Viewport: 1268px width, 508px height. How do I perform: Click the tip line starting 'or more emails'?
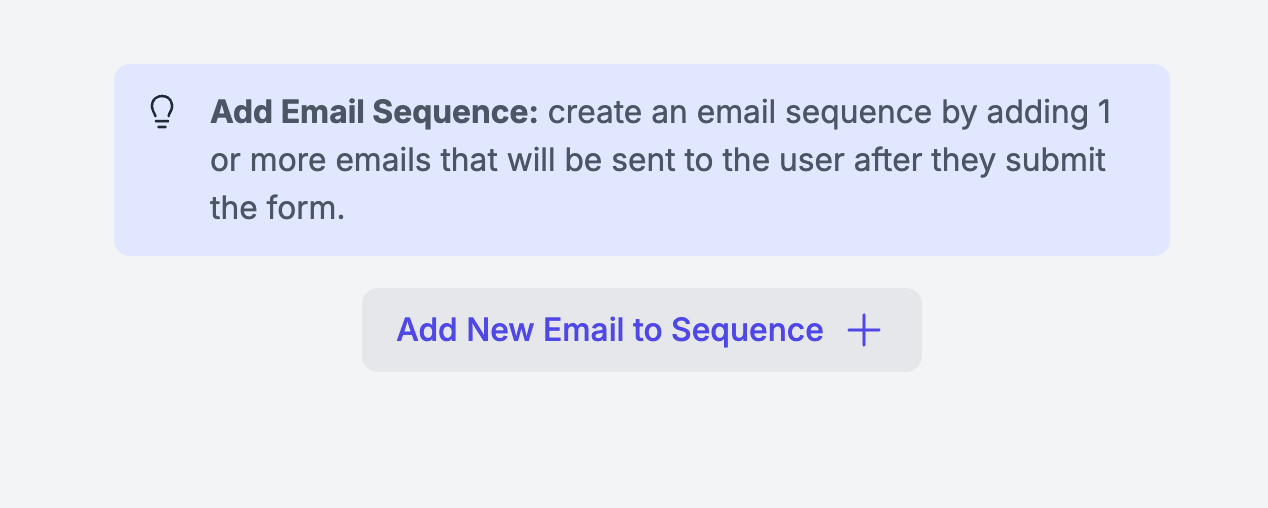pyautogui.click(x=658, y=160)
